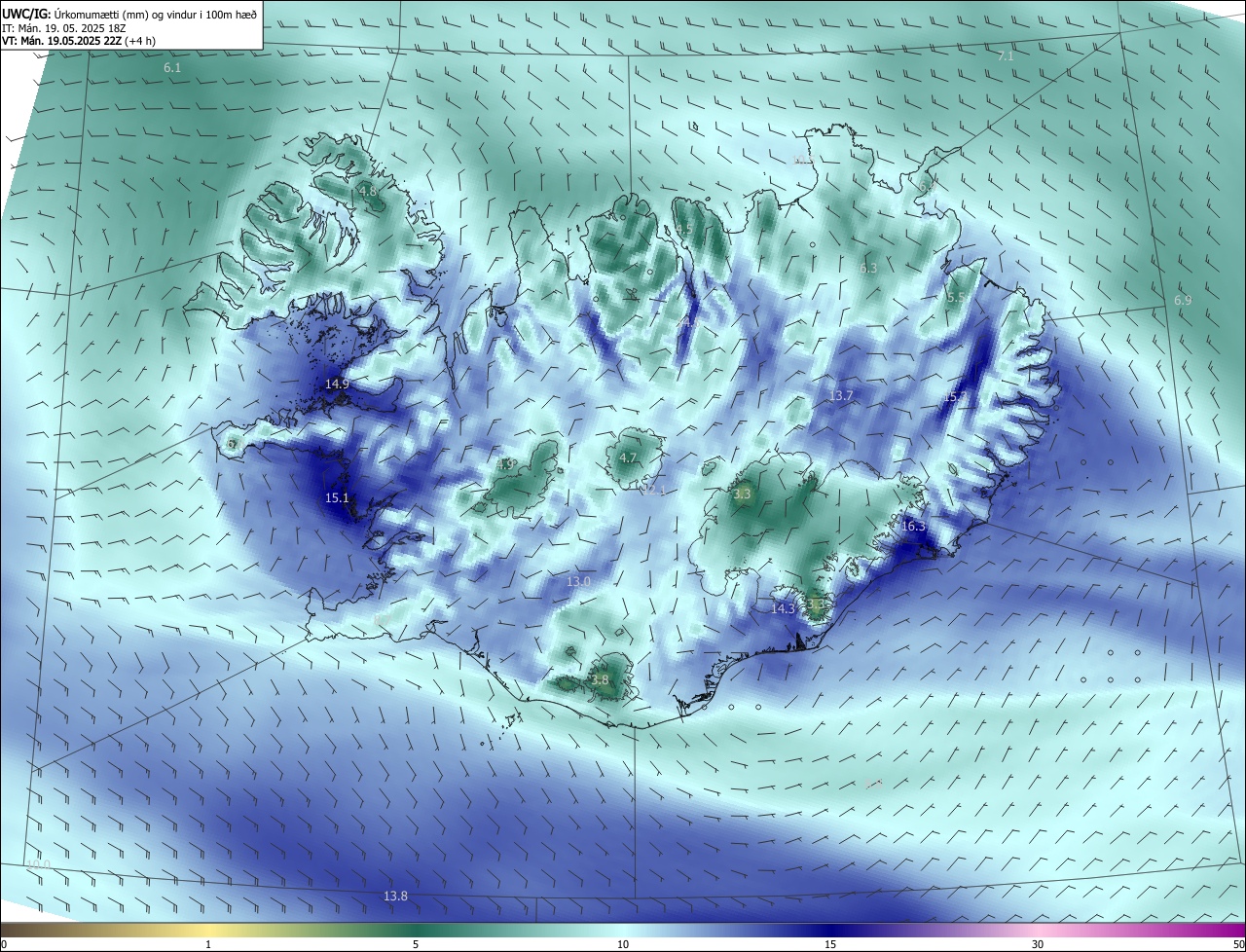Click the 4.9 value label
This screenshot has width=1246, height=952.
tap(505, 465)
